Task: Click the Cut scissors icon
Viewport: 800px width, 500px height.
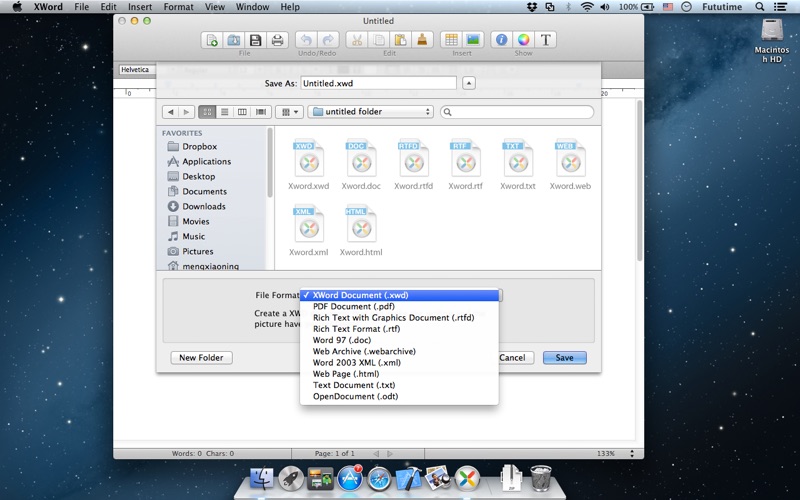Action: 357,40
